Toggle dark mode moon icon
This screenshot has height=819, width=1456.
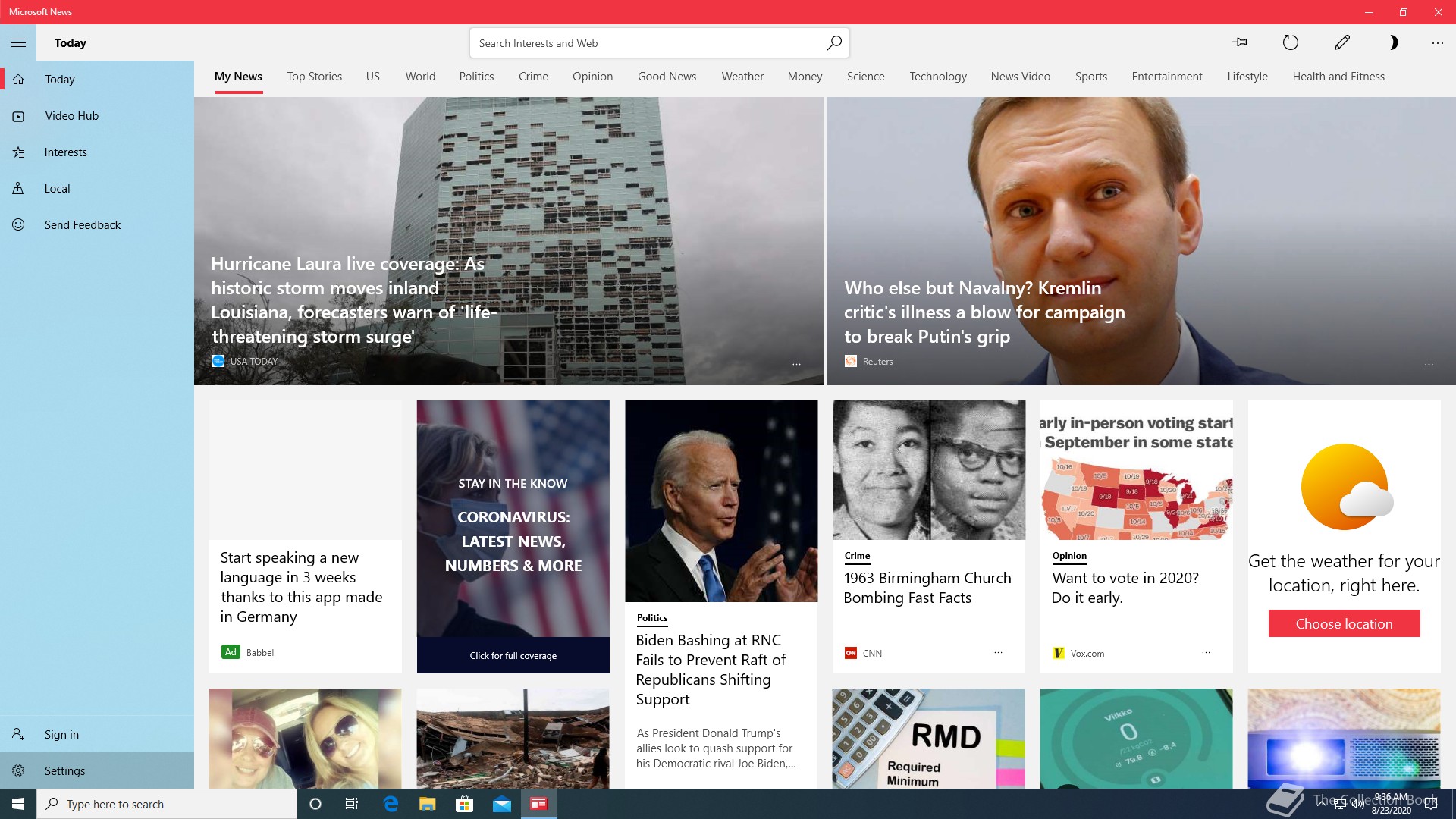pyautogui.click(x=1393, y=42)
